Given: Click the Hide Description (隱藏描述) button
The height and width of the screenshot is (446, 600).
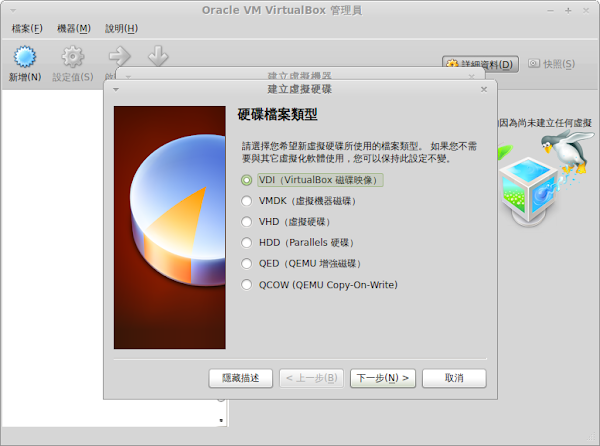Looking at the screenshot, I should [x=241, y=378].
